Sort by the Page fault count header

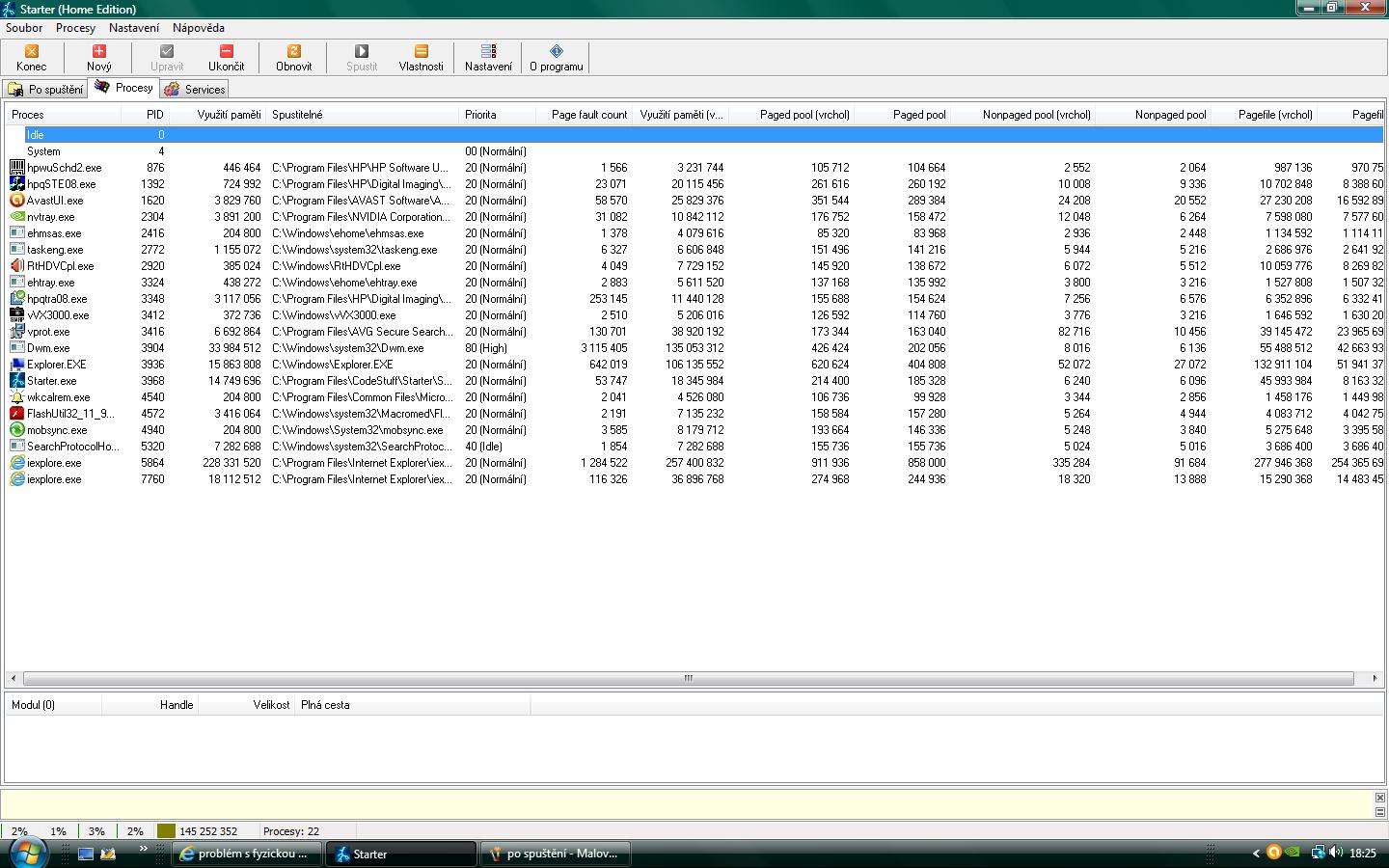point(585,115)
